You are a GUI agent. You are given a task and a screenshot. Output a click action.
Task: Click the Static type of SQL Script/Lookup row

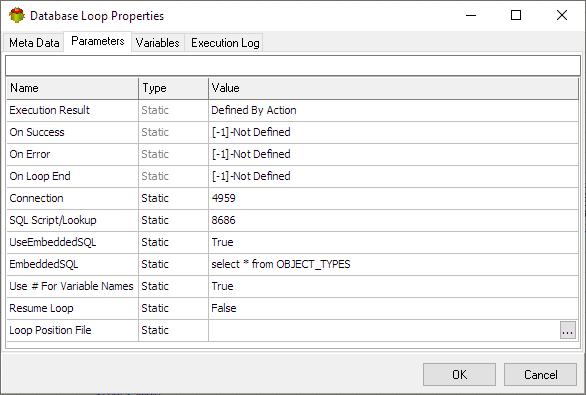(x=155, y=220)
